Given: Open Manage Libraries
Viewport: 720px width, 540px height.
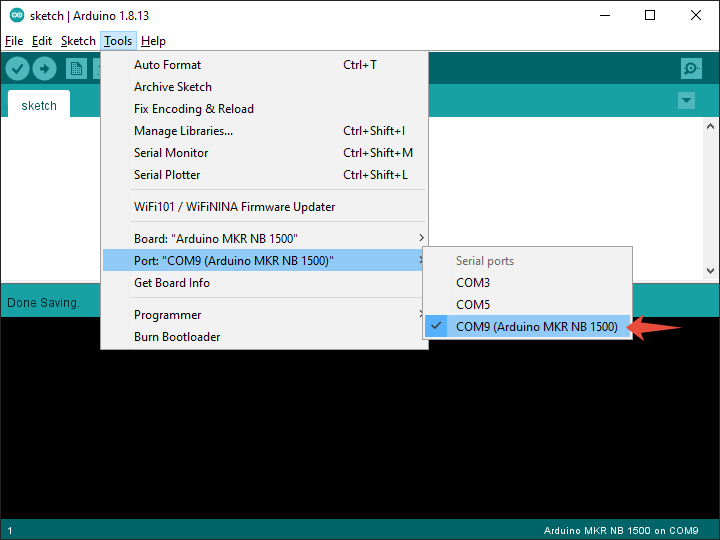Looking at the screenshot, I should click(x=183, y=131).
